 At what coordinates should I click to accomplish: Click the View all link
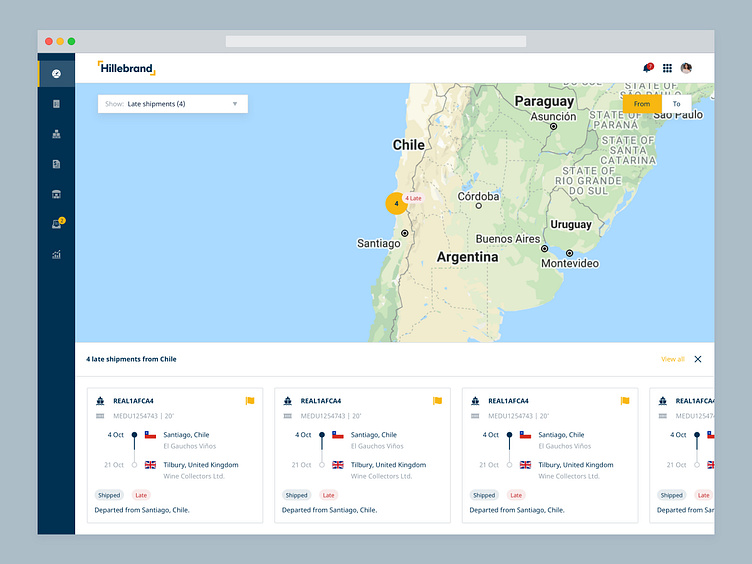coord(672,359)
